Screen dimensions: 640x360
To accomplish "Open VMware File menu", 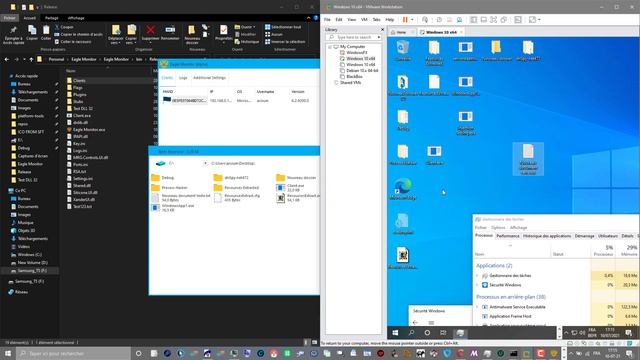I will pos(327,20).
